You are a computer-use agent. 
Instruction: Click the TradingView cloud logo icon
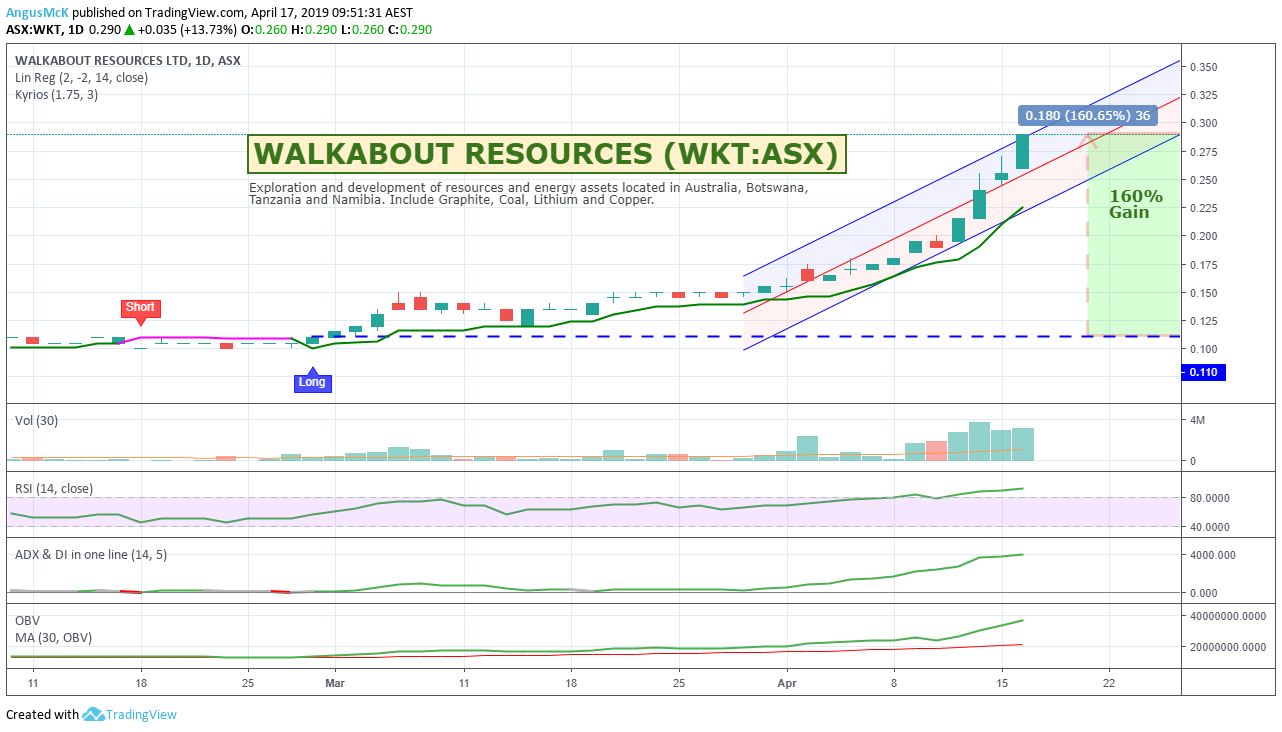[x=94, y=714]
